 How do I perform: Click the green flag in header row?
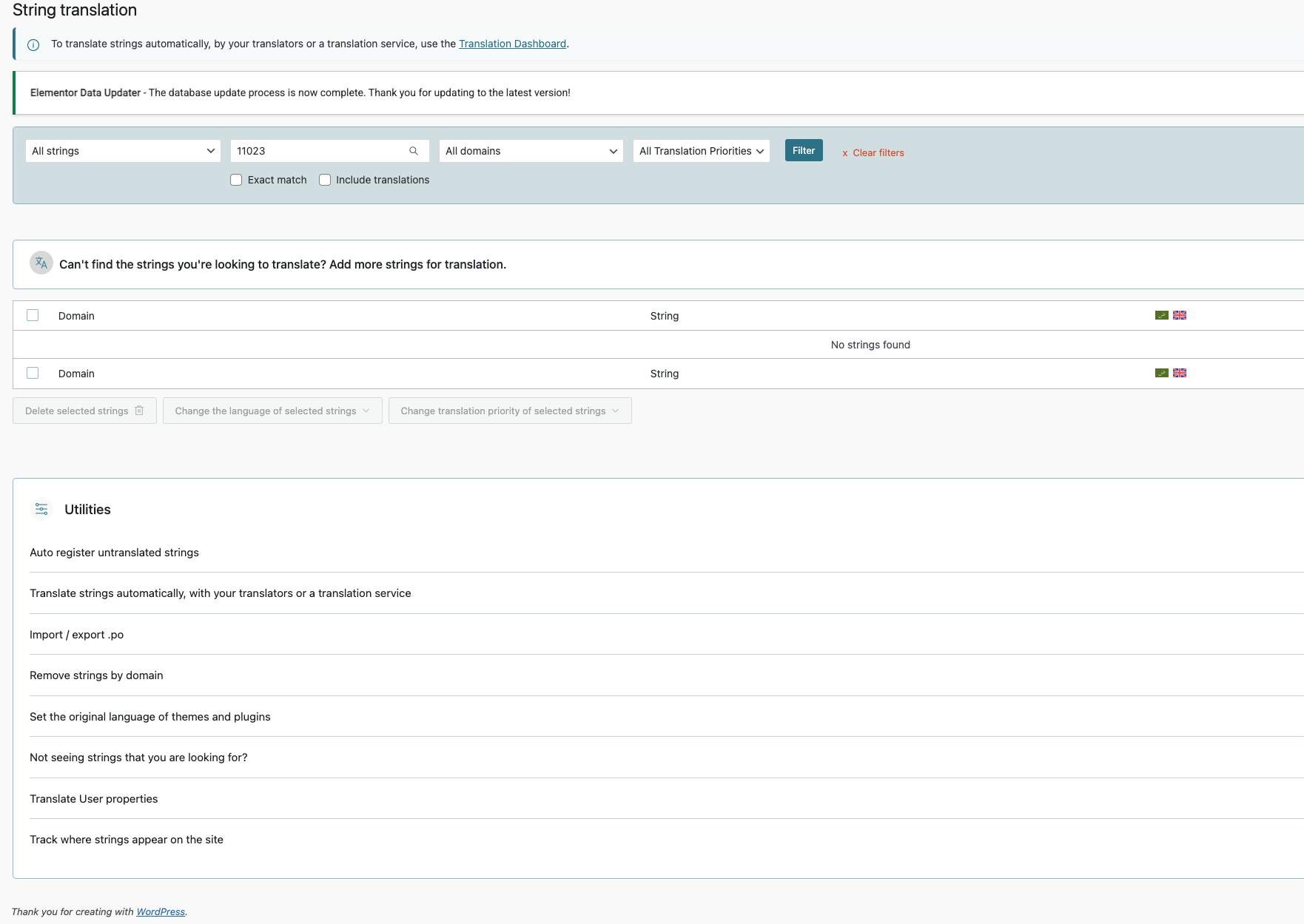pos(1161,315)
